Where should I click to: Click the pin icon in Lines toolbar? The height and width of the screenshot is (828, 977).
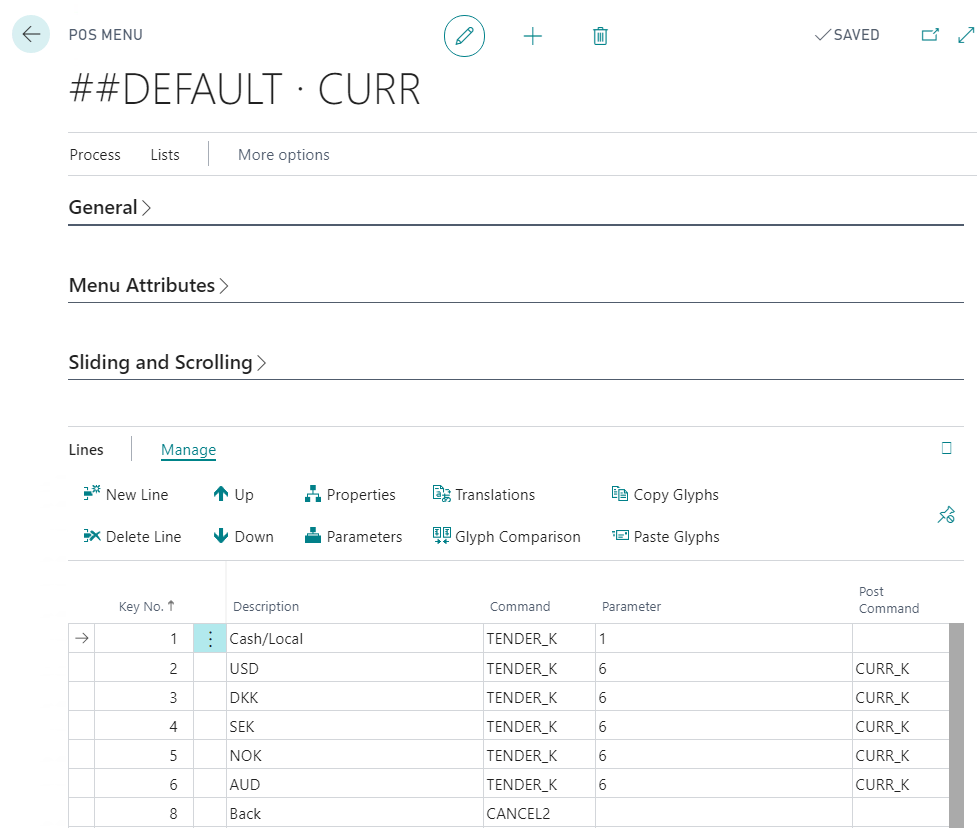pyautogui.click(x=946, y=515)
